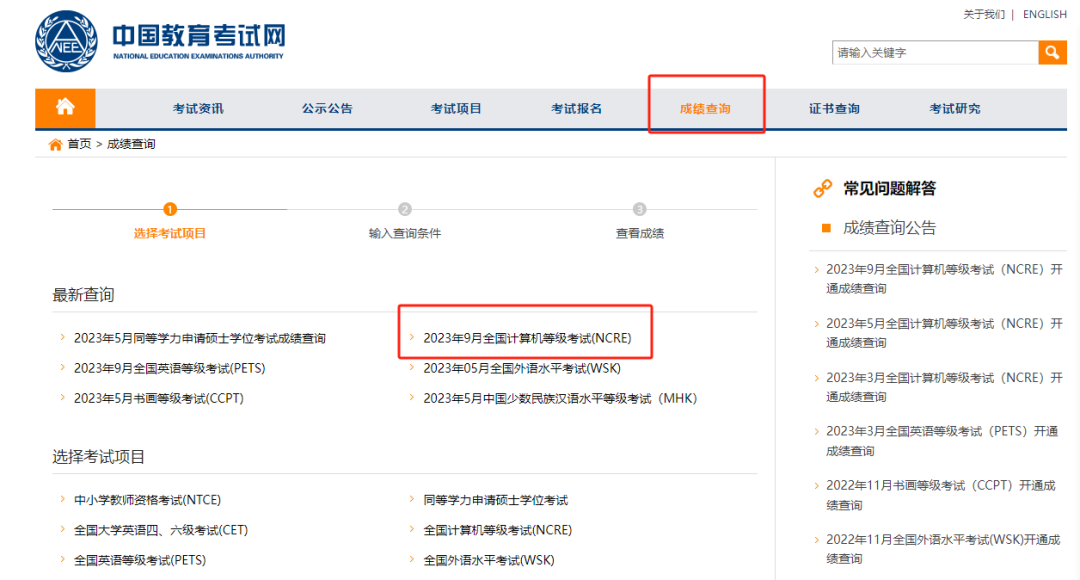Open the 考试研究 menu
The width and height of the screenshot is (1080, 580).
(955, 109)
